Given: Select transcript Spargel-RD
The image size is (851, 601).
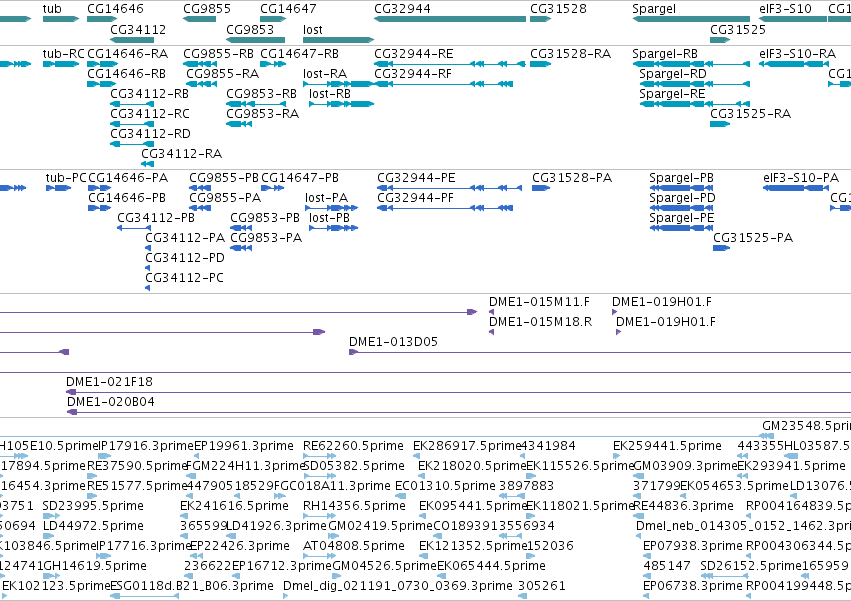Looking at the screenshot, I should 695,84.
